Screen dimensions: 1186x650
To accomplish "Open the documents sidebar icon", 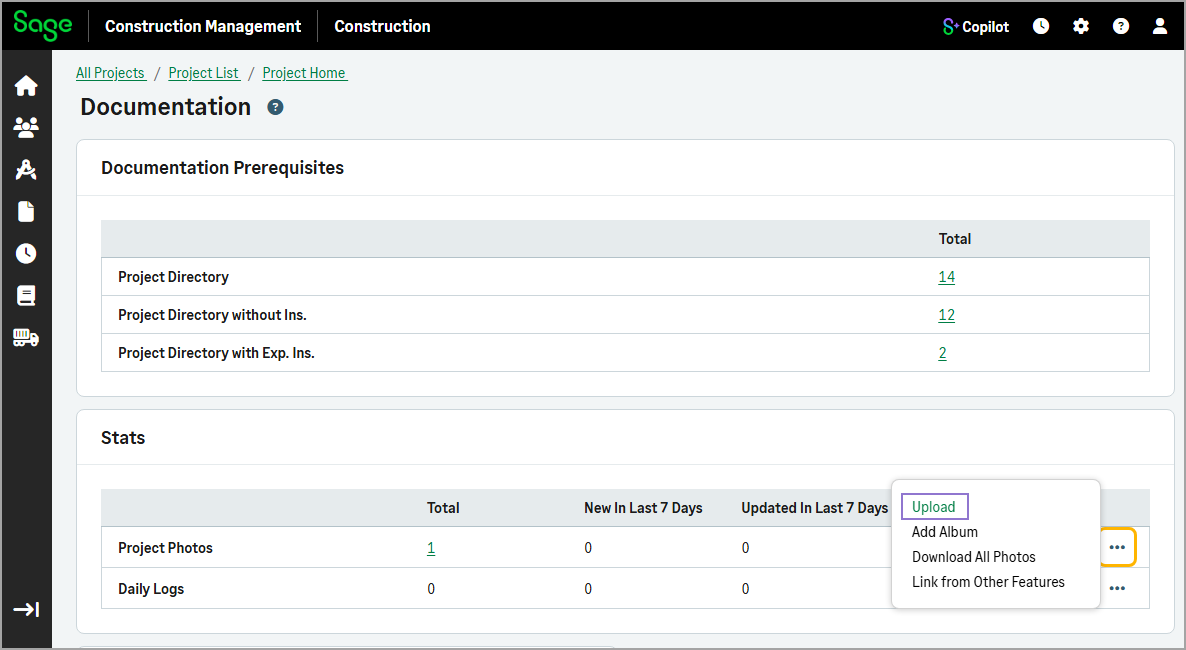I will (x=26, y=212).
